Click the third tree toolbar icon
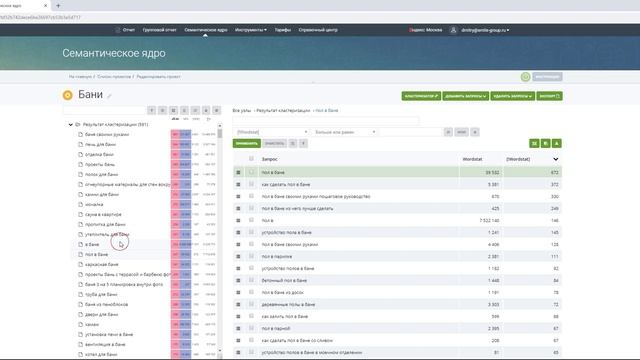The image size is (640, 360). pos(173,110)
